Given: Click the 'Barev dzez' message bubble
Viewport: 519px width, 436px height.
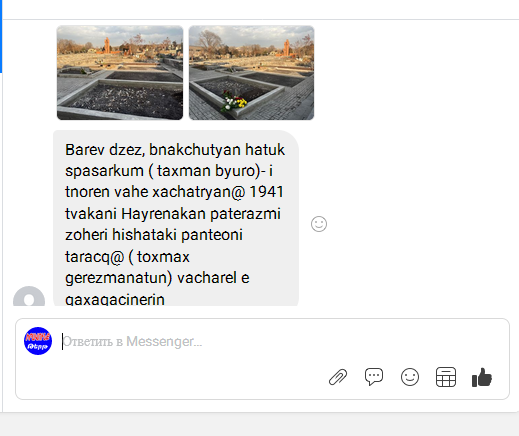Looking at the screenshot, I should (176, 218).
